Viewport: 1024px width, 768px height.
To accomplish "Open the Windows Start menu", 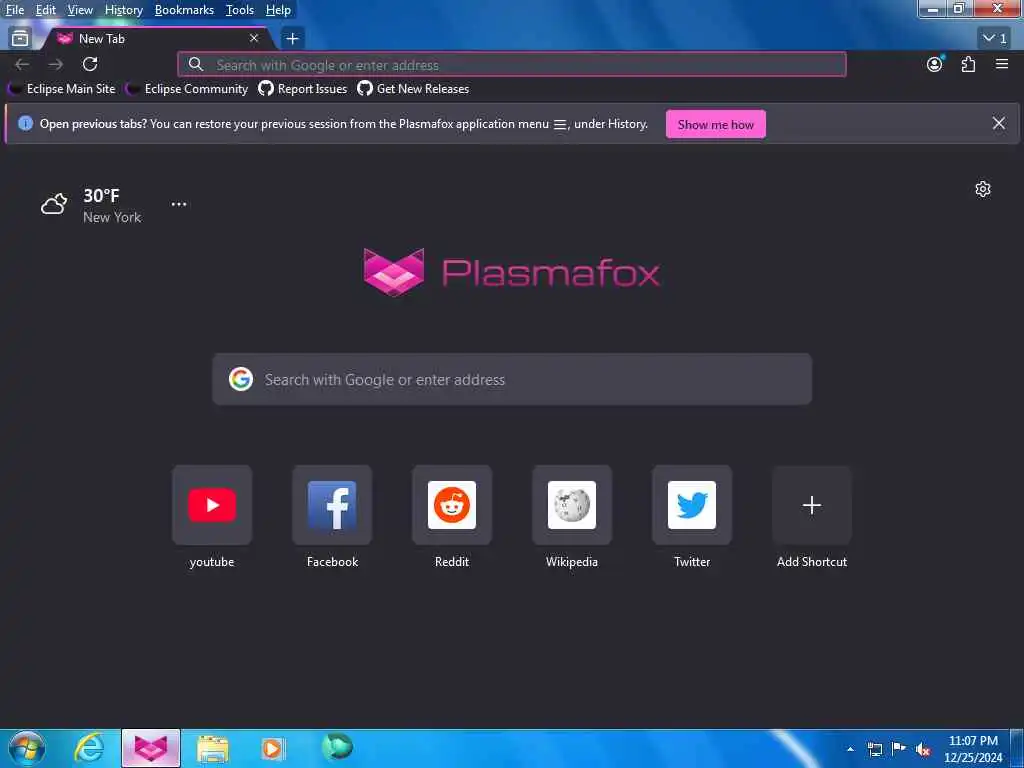I will [27, 748].
